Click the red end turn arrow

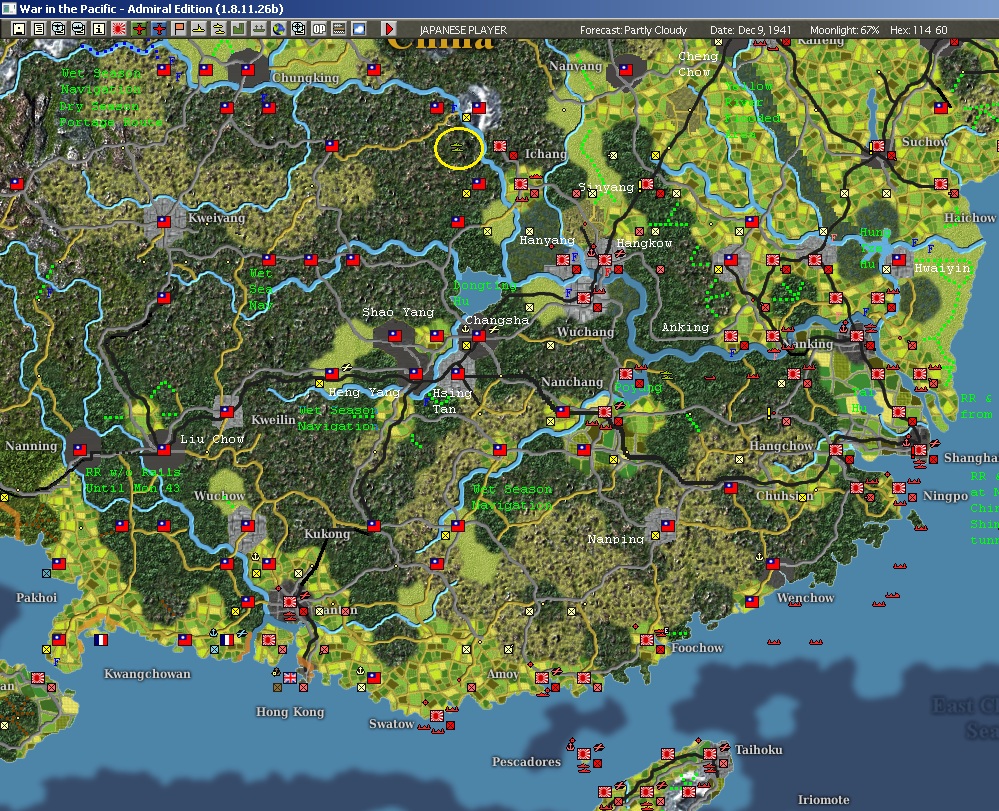389,29
